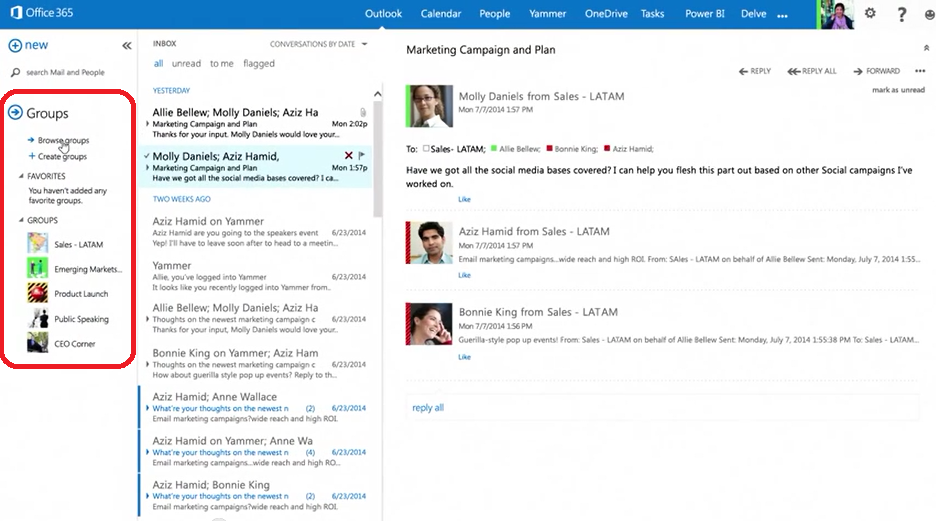Collapse the Favorites section
Viewport: 936px width, 521px height.
coord(22,176)
